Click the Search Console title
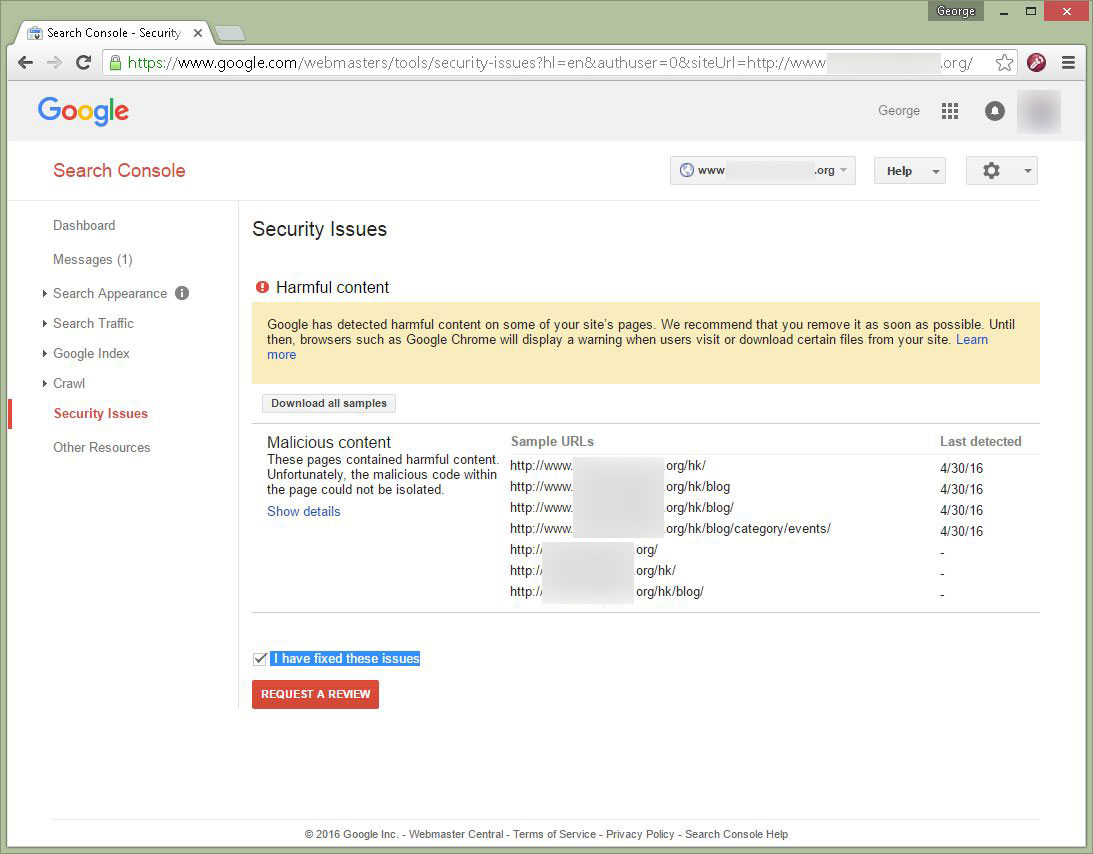The height and width of the screenshot is (854, 1093). tap(119, 171)
